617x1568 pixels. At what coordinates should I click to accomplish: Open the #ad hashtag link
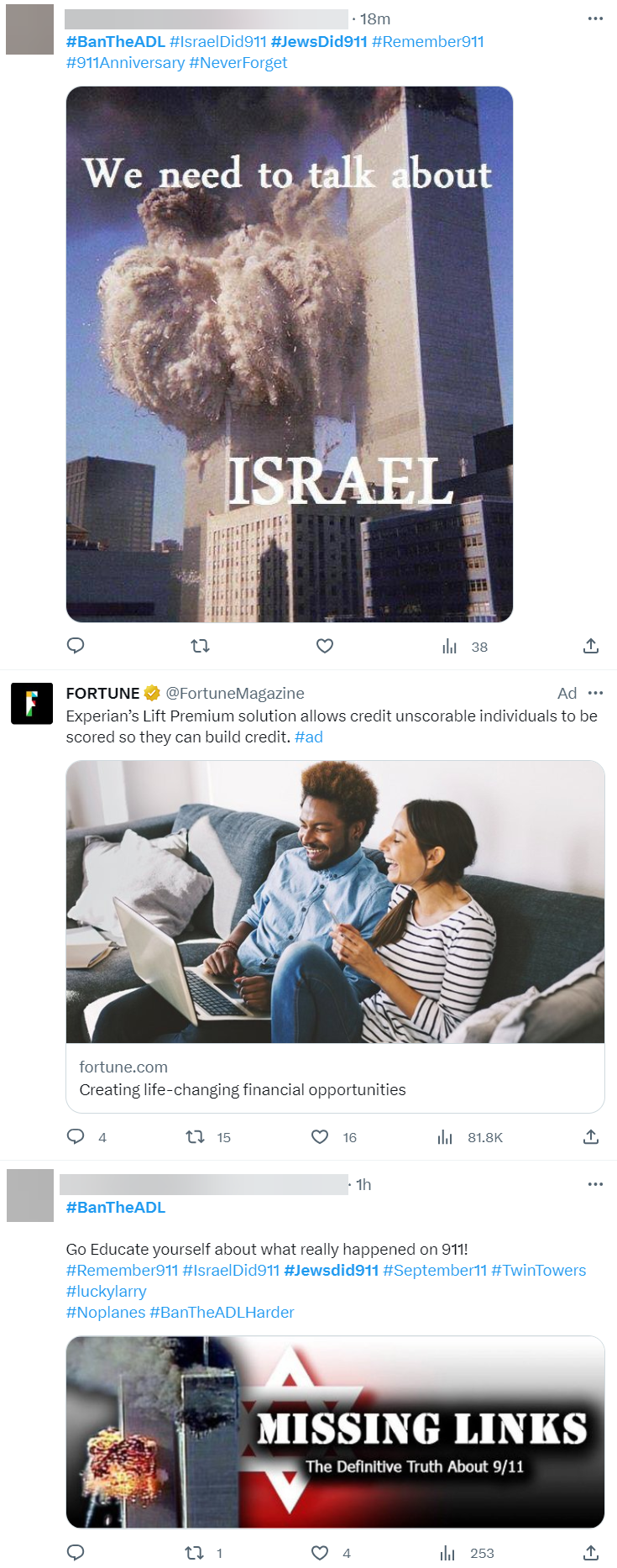coord(309,737)
